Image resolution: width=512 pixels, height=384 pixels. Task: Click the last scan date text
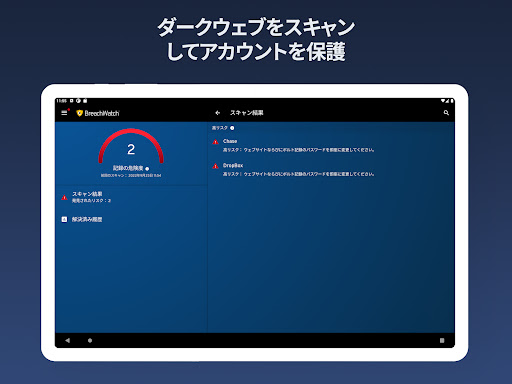[x=131, y=175]
